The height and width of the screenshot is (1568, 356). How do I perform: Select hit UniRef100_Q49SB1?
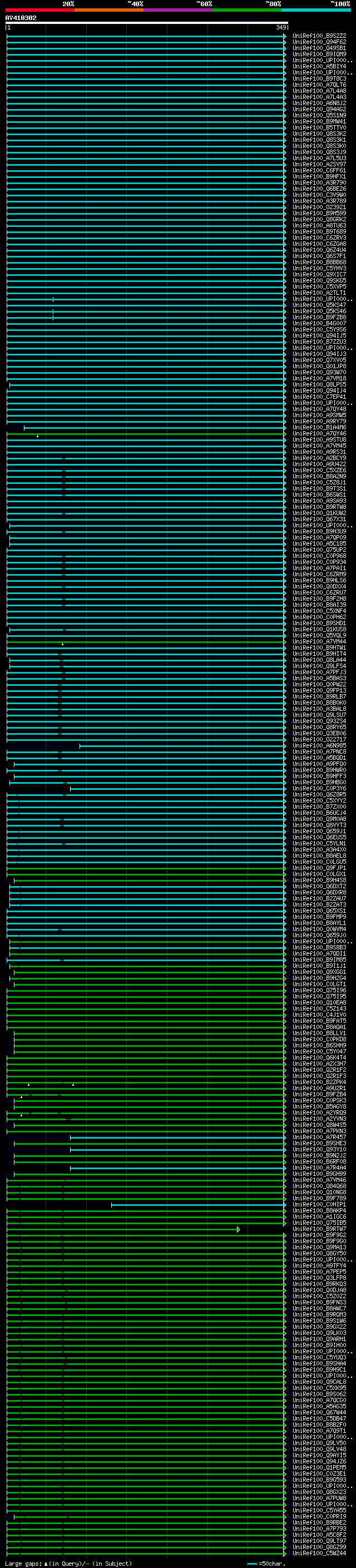[319, 48]
